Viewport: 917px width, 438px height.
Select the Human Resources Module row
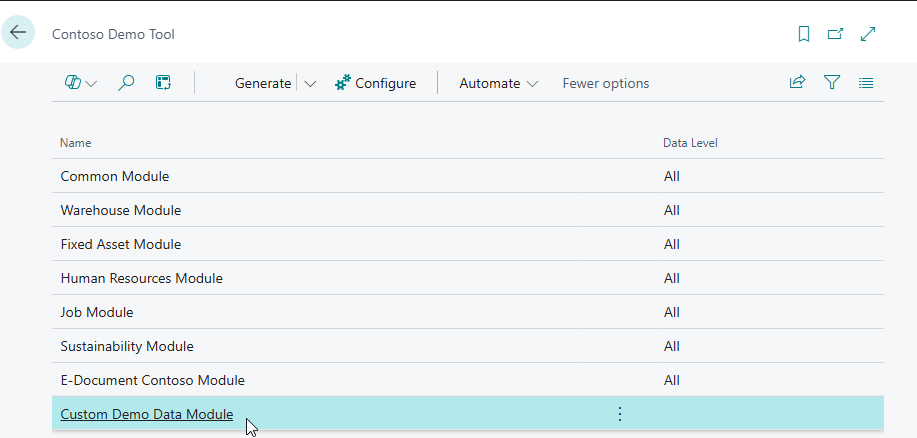(468, 278)
